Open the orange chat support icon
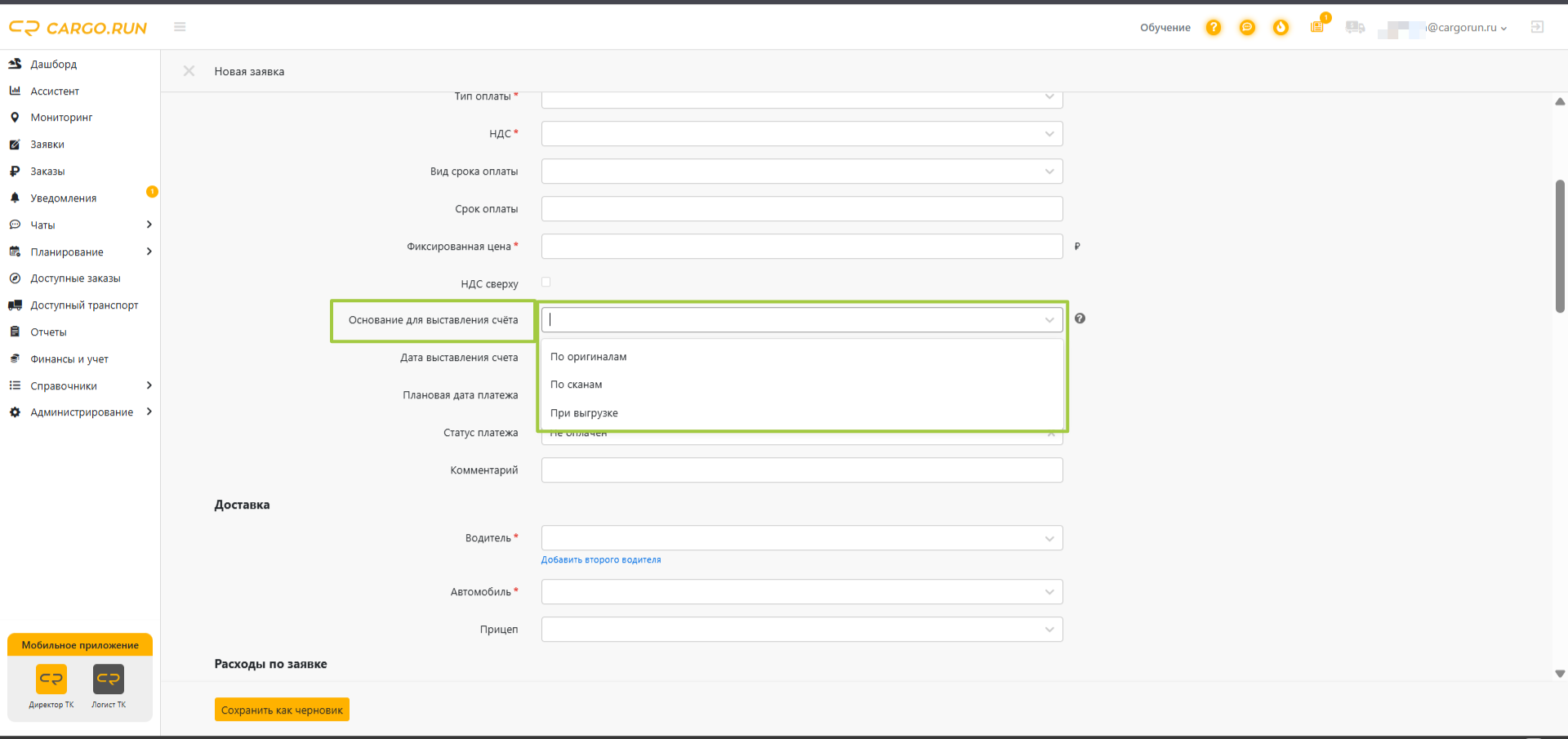The image size is (1568, 739). point(1247,27)
